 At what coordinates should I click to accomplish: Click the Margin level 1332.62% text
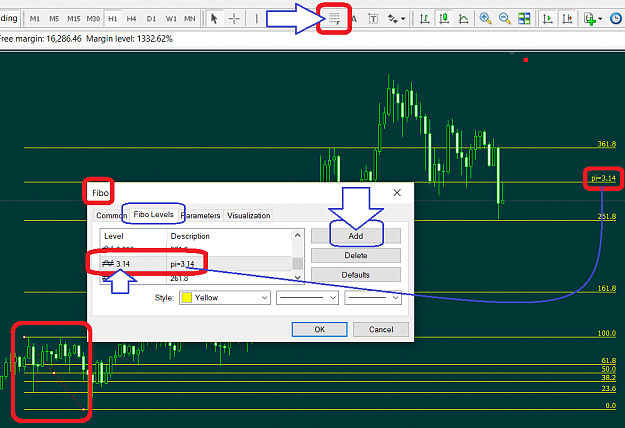(x=130, y=39)
